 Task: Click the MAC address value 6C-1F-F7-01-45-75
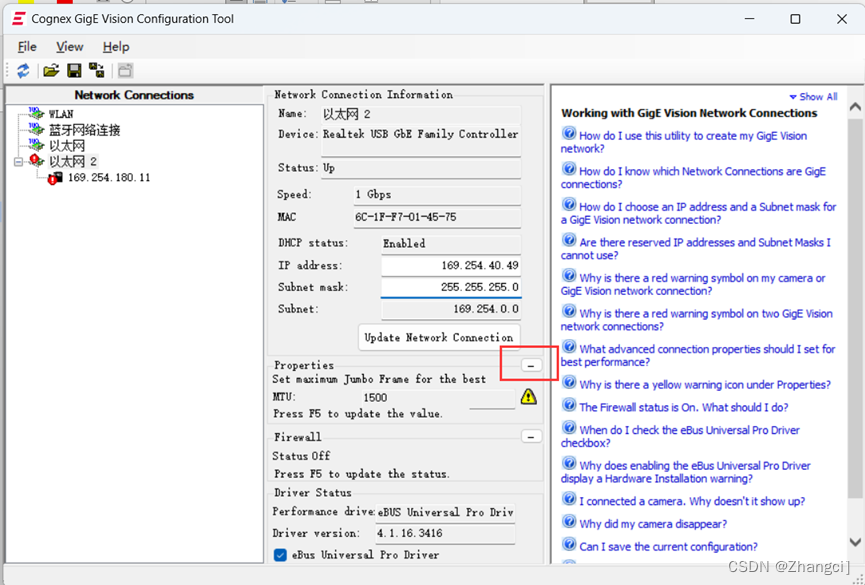[437, 217]
